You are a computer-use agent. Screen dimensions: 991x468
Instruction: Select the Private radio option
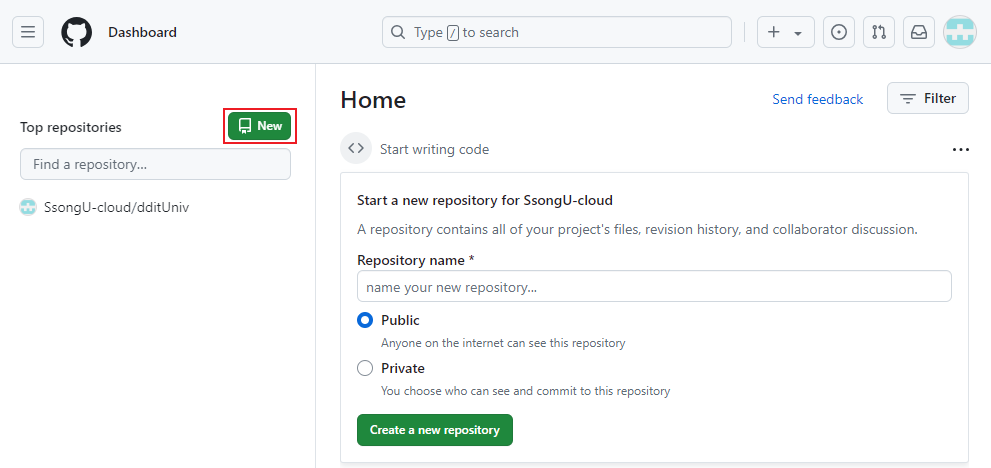point(365,368)
